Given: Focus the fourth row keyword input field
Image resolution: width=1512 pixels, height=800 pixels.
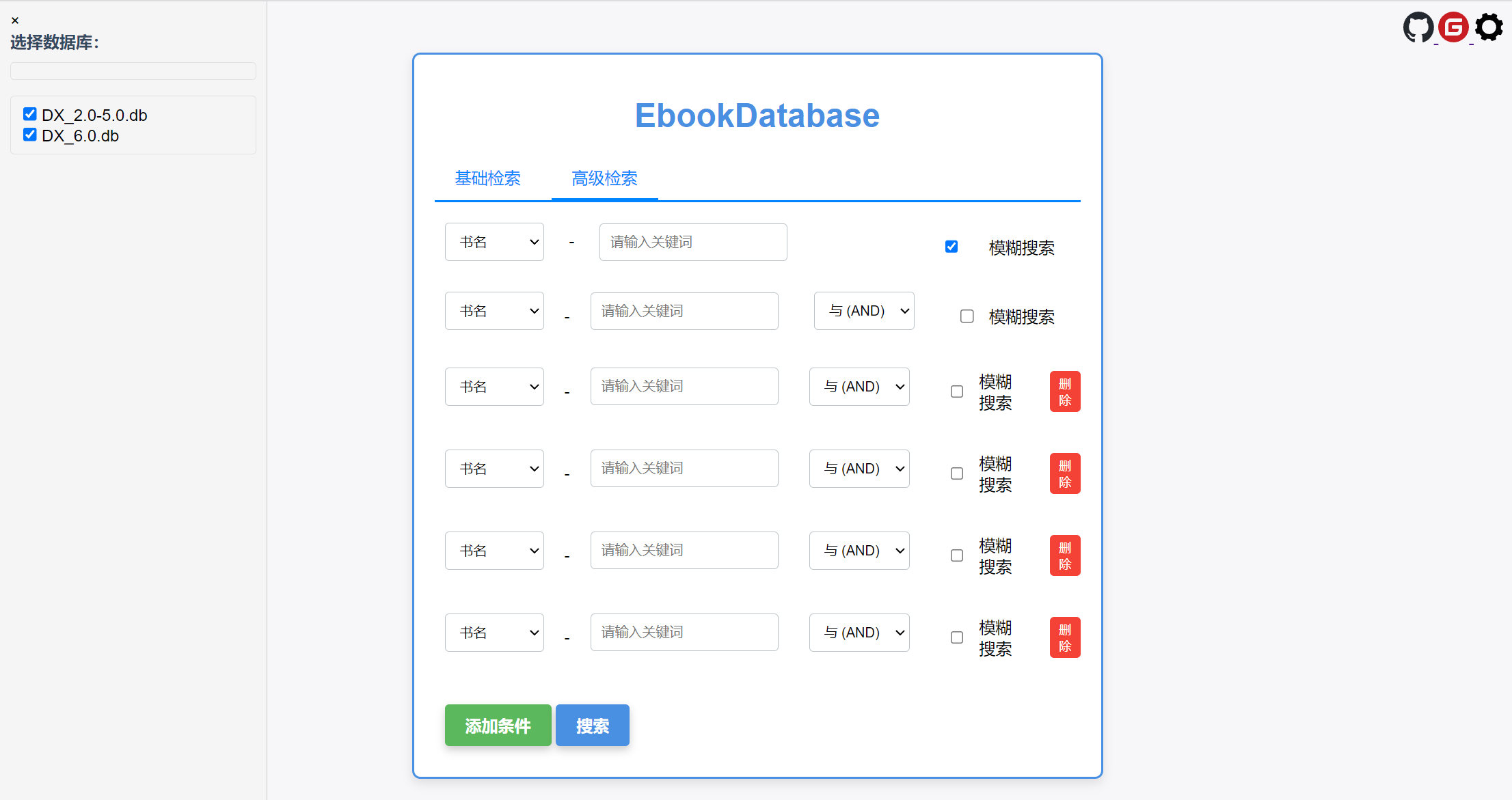Looking at the screenshot, I should [684, 468].
